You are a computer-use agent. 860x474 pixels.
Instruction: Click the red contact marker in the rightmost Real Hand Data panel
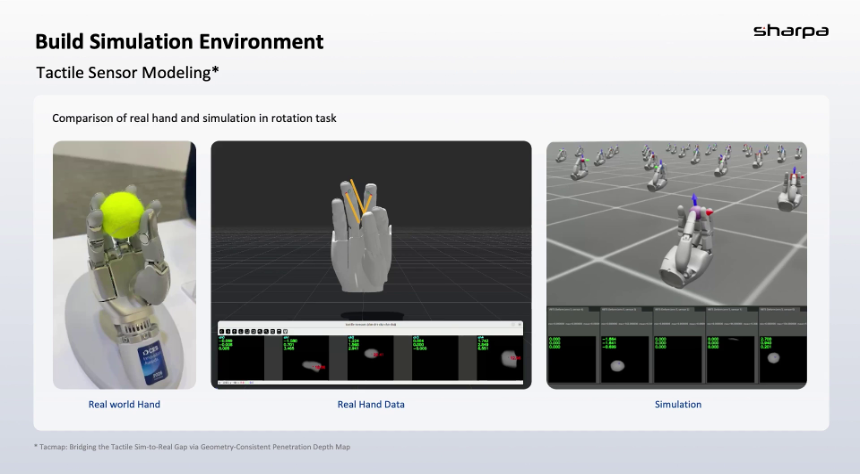(x=517, y=358)
